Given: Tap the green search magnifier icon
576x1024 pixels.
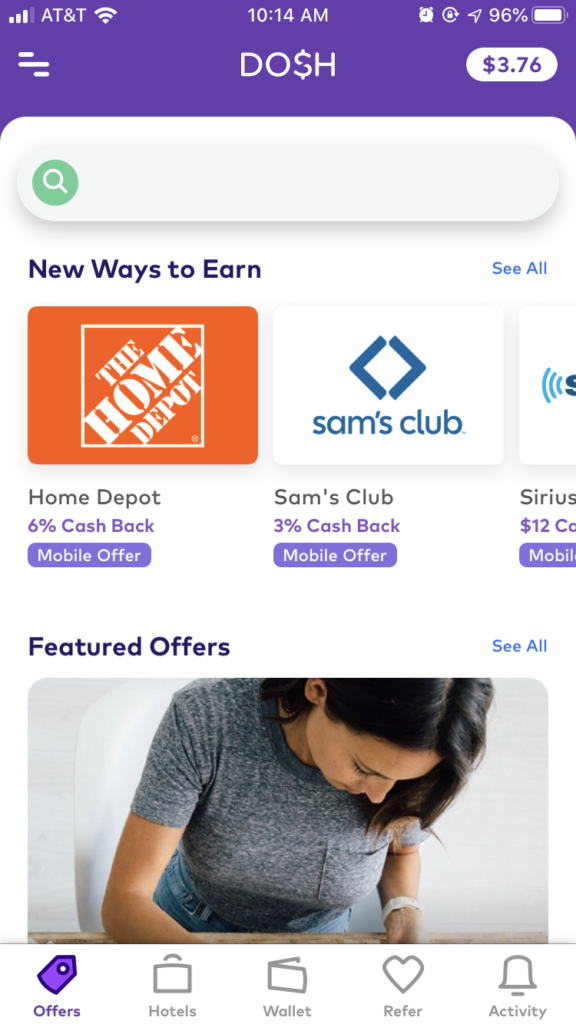Looking at the screenshot, I should 56,183.
